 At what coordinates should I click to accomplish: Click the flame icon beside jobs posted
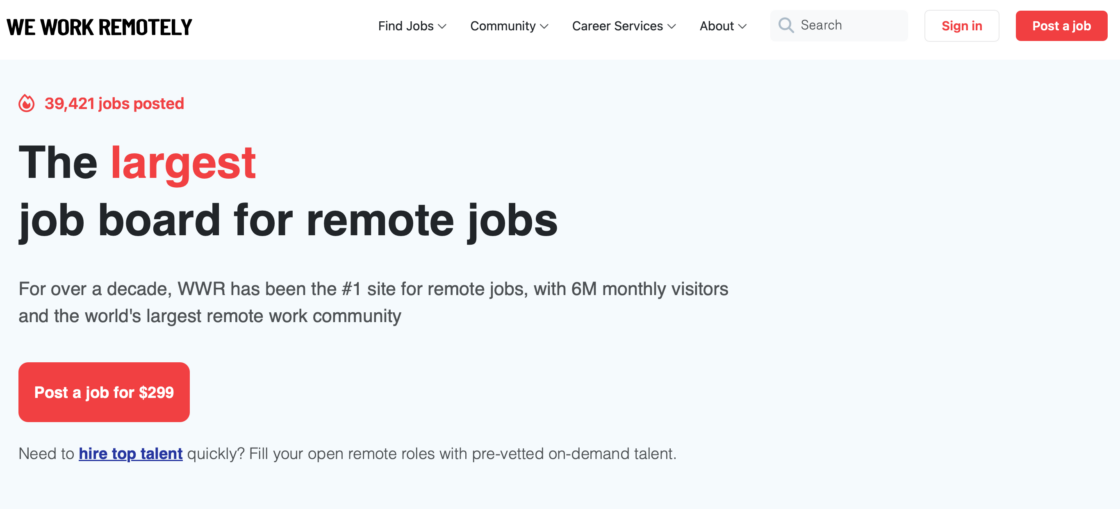point(26,104)
